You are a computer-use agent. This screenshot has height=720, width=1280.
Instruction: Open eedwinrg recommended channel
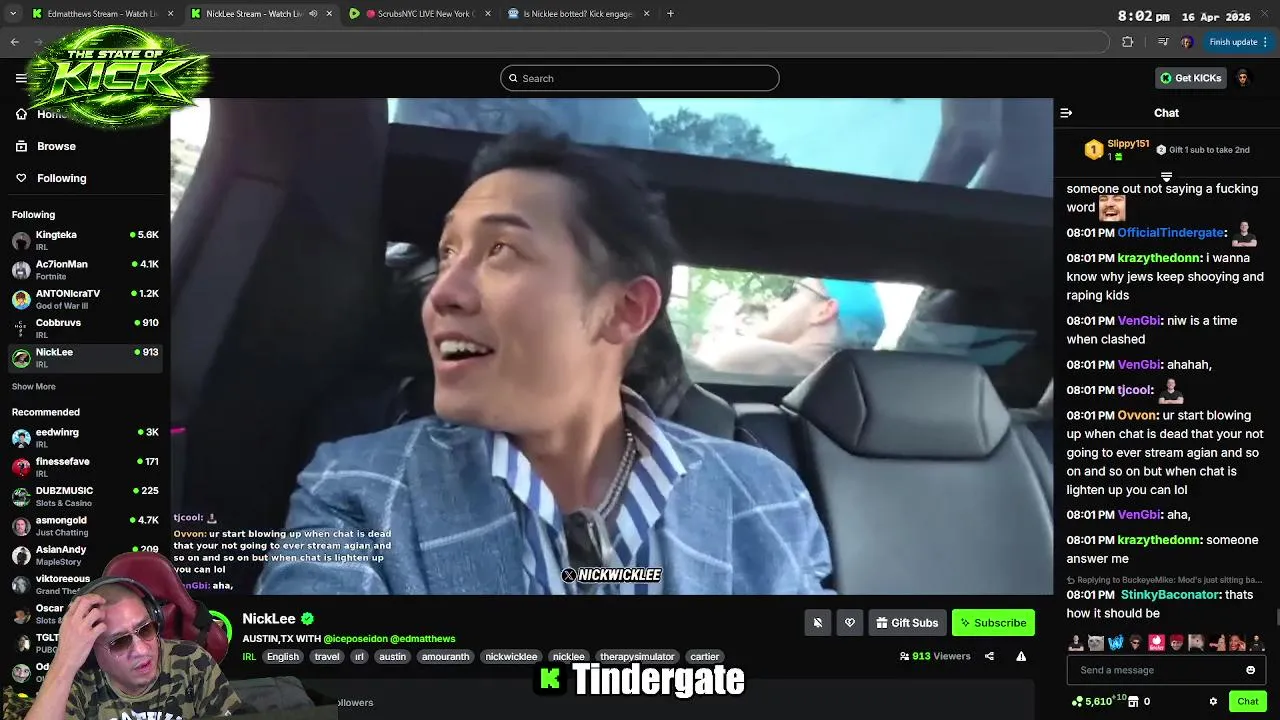(x=85, y=438)
